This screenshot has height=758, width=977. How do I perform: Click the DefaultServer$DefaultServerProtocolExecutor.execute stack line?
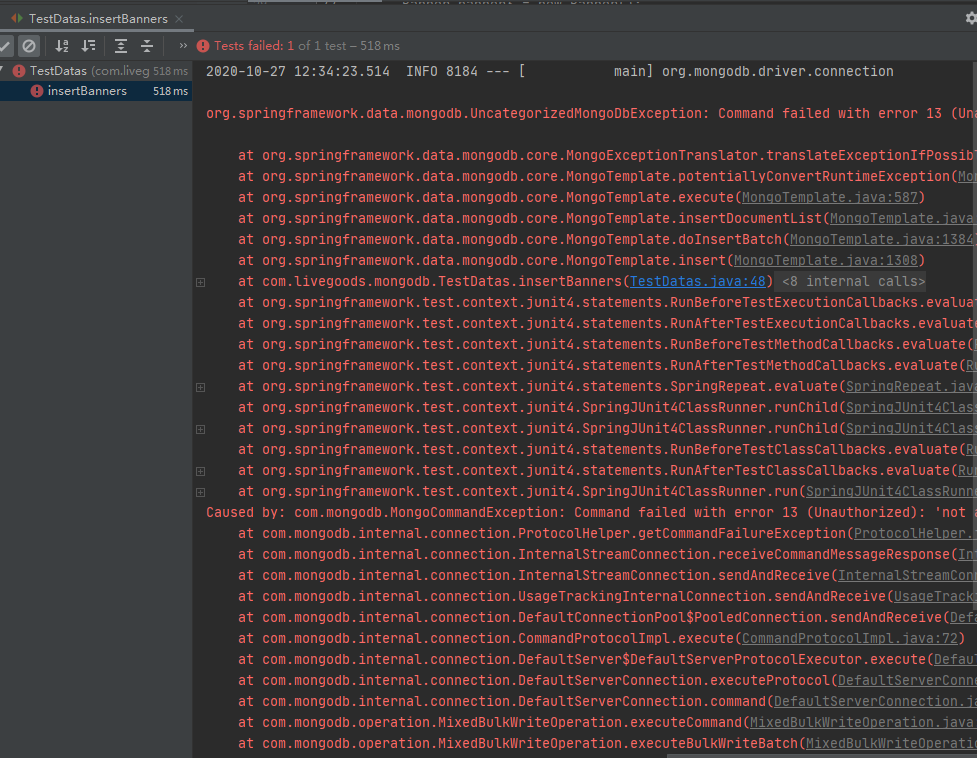point(608,660)
